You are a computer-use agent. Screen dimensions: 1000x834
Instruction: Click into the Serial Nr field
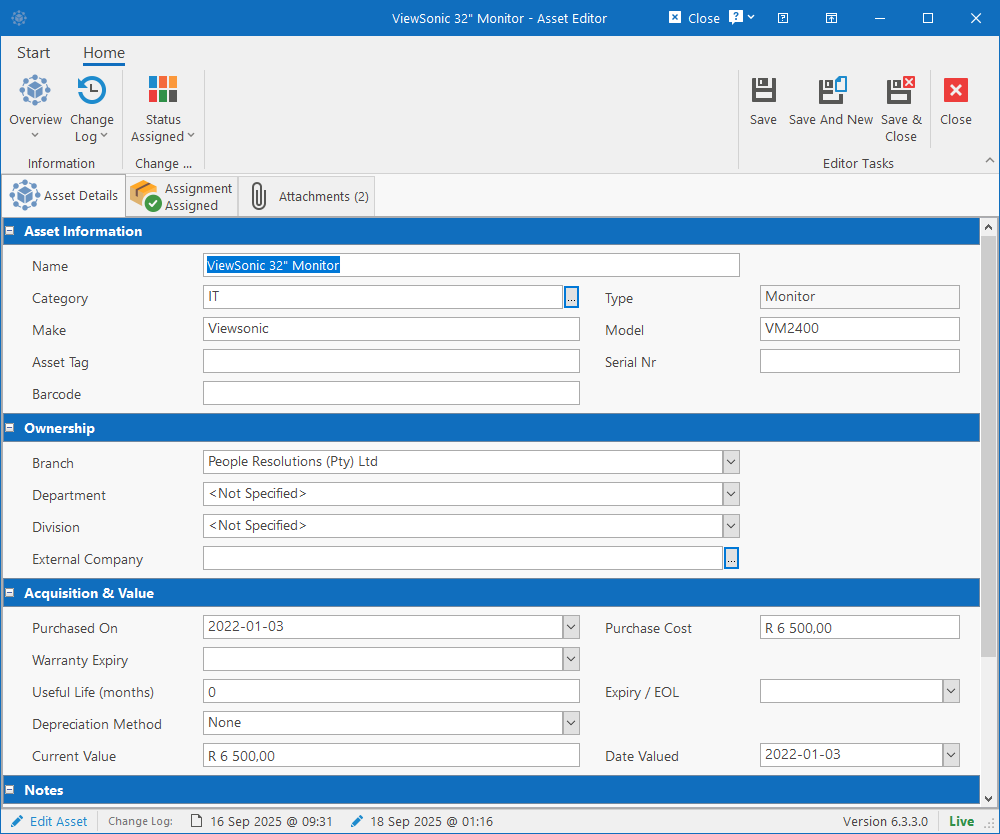859,361
